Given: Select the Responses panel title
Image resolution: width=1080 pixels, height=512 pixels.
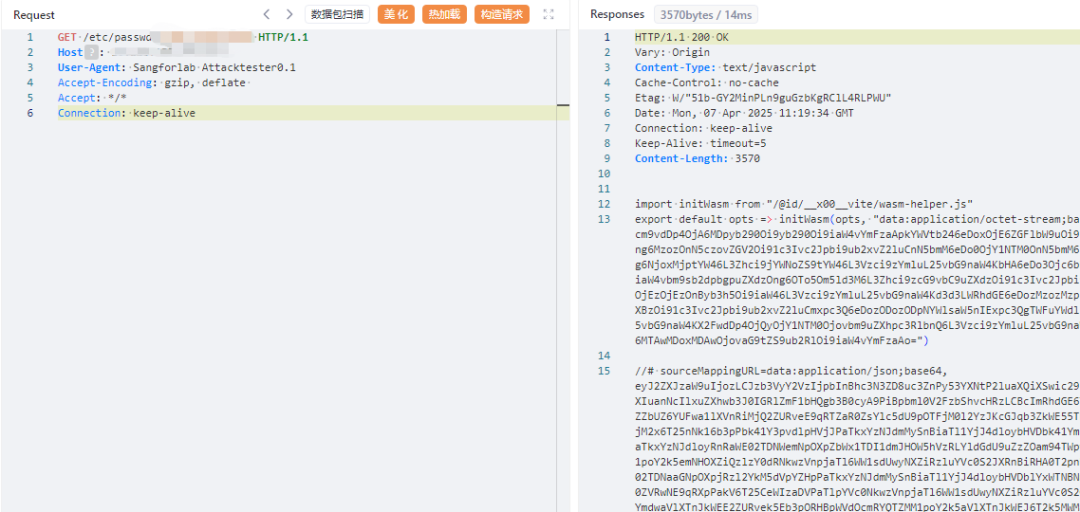Looking at the screenshot, I should coord(617,14).
